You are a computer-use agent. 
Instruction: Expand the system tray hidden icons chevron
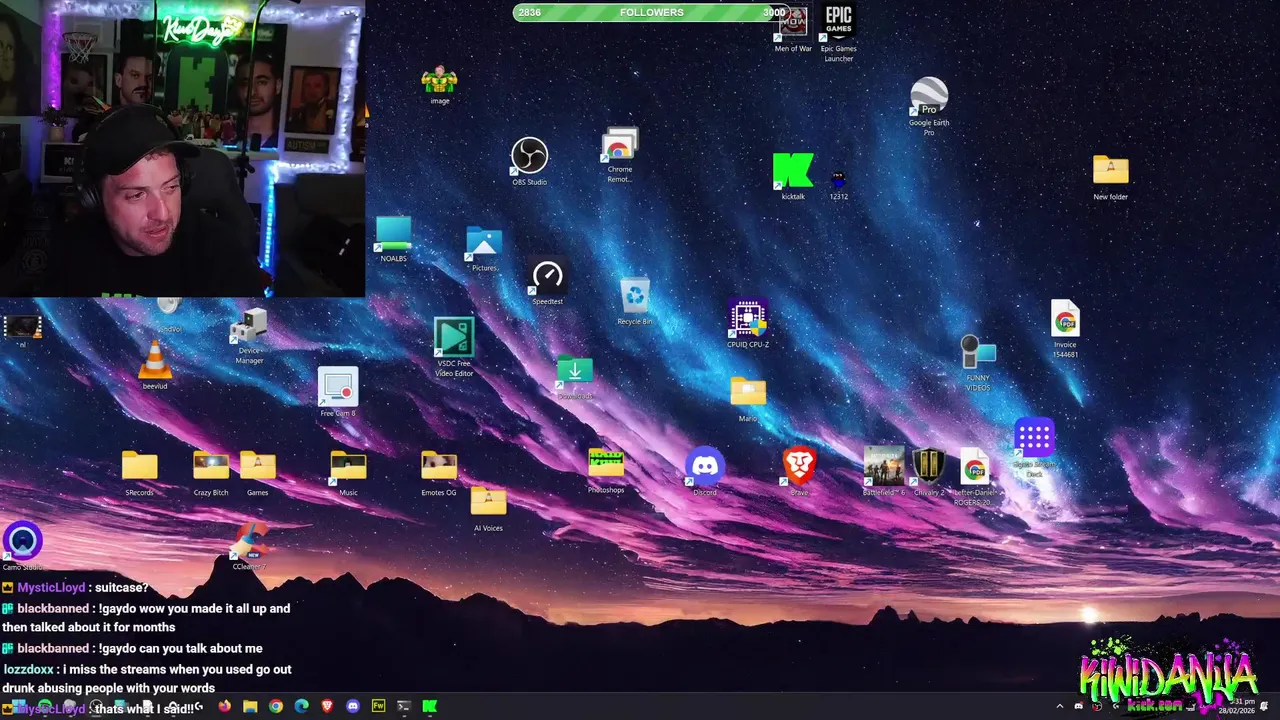(x=1060, y=707)
